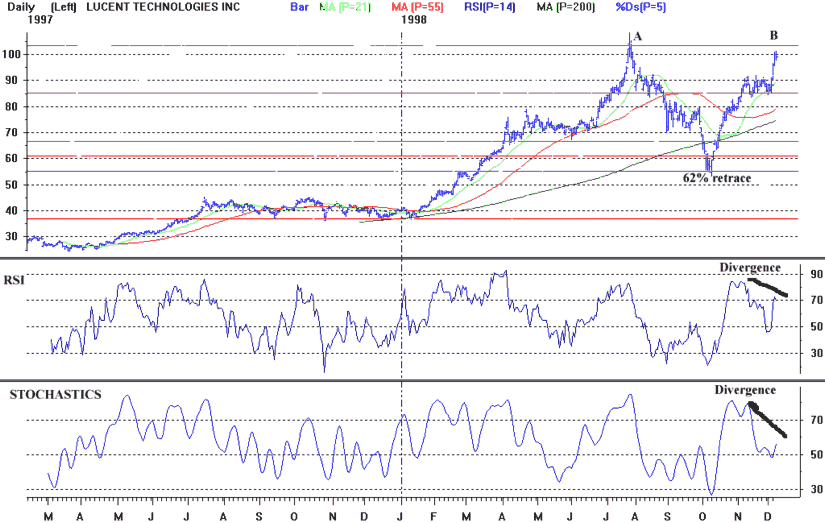Screen dimensions: 825x523
Task: Click the Stochastics 50 level label
Action: (817, 455)
